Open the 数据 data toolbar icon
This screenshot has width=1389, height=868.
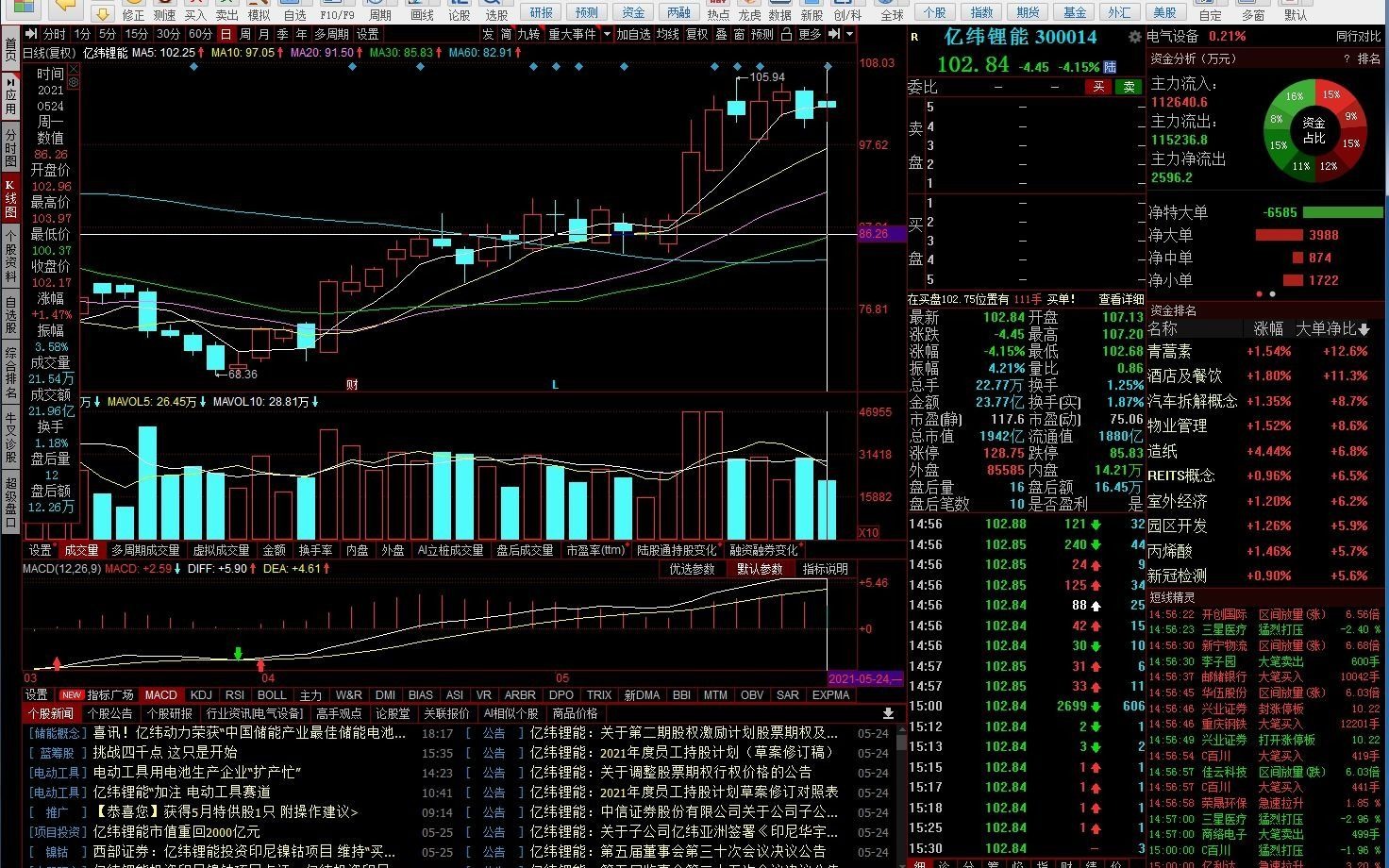(779, 11)
